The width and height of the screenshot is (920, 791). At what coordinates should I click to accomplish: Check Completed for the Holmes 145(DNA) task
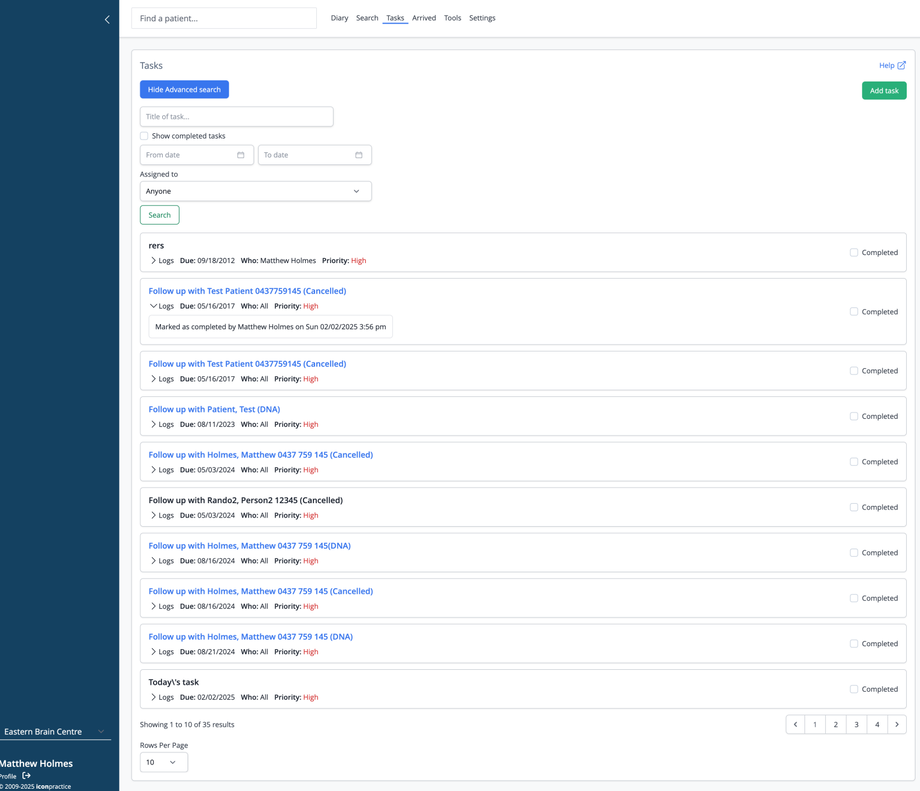(x=854, y=552)
